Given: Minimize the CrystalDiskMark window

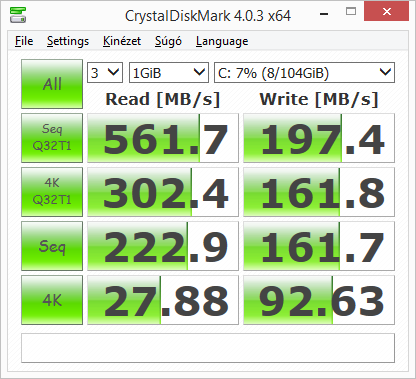Looking at the screenshot, I should [324, 14].
